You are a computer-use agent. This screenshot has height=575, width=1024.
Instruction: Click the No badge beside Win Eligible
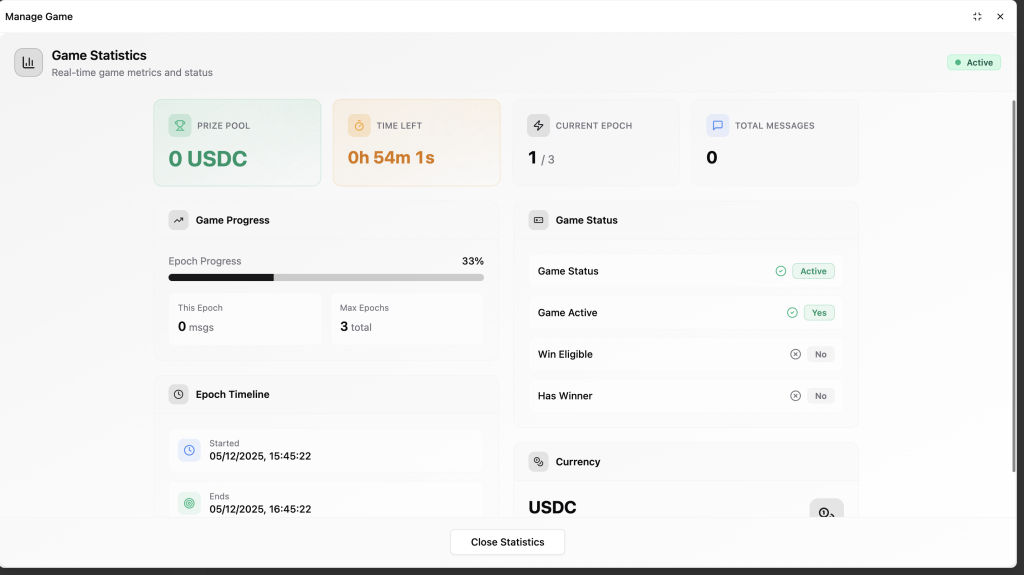[820, 354]
